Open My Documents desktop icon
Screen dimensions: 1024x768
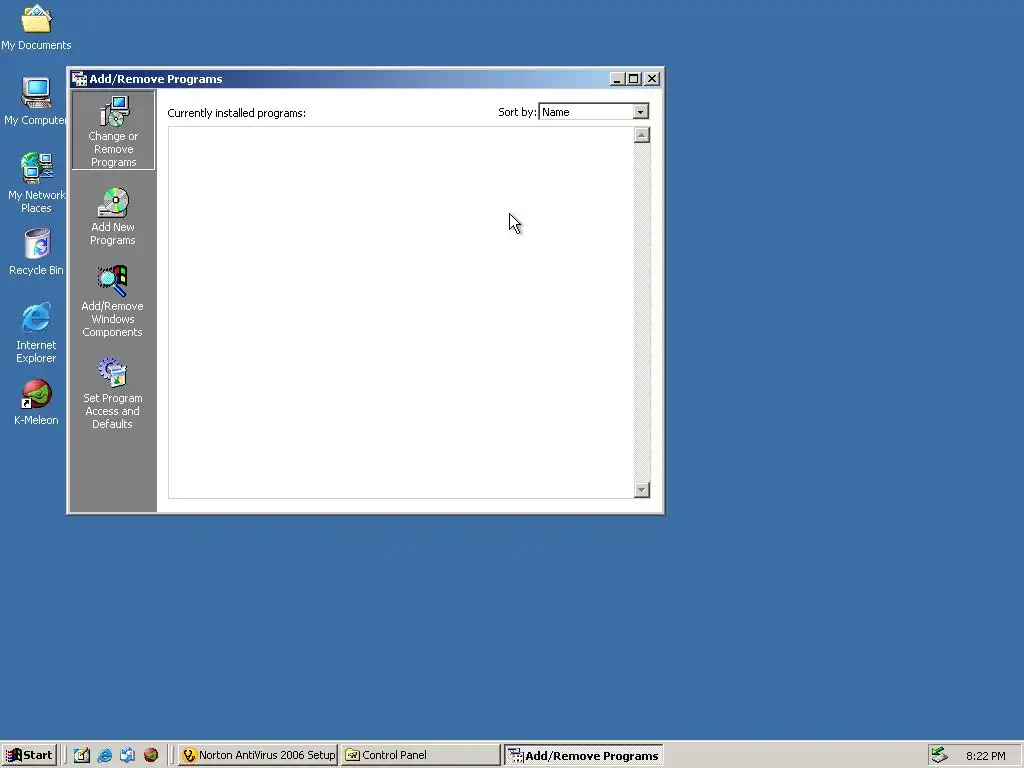[36, 27]
